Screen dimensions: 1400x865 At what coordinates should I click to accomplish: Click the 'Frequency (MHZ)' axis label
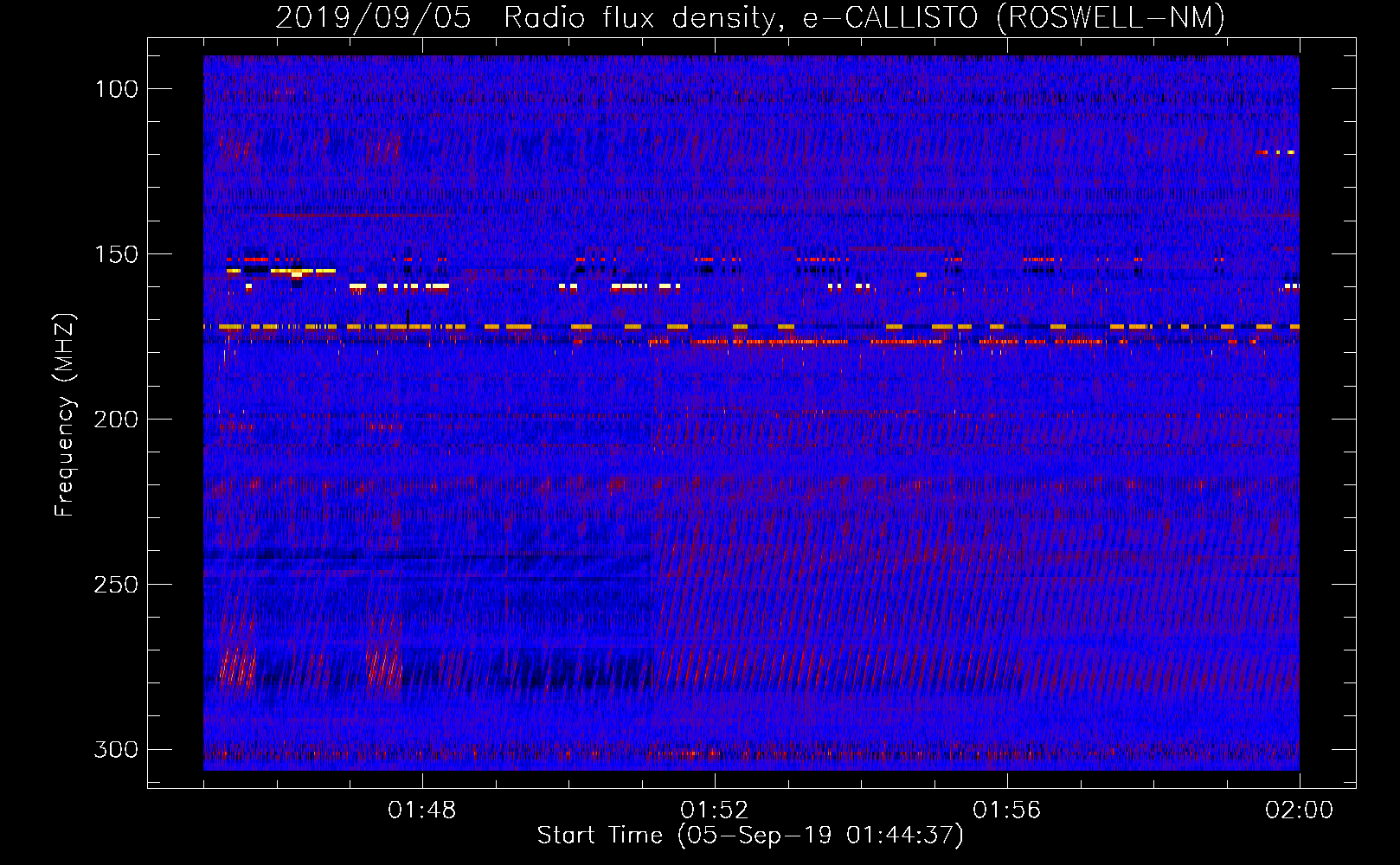tap(65, 415)
